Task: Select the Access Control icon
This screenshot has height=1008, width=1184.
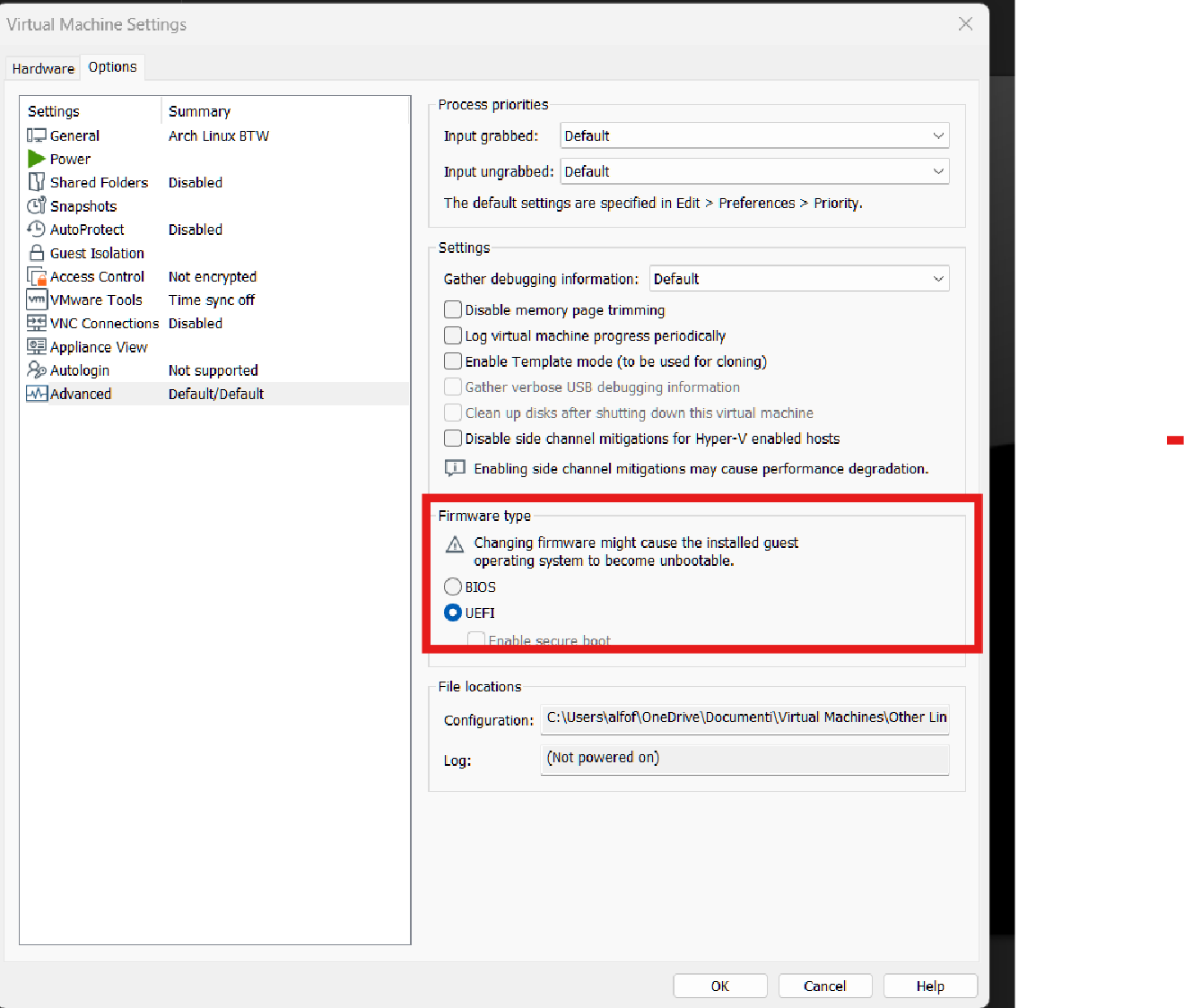Action: [x=37, y=276]
